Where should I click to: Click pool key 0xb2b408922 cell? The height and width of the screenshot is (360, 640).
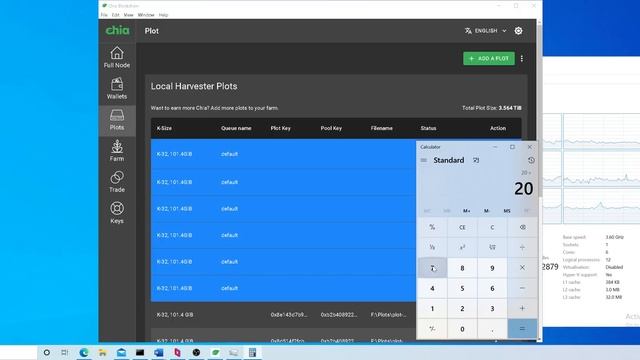(x=339, y=315)
